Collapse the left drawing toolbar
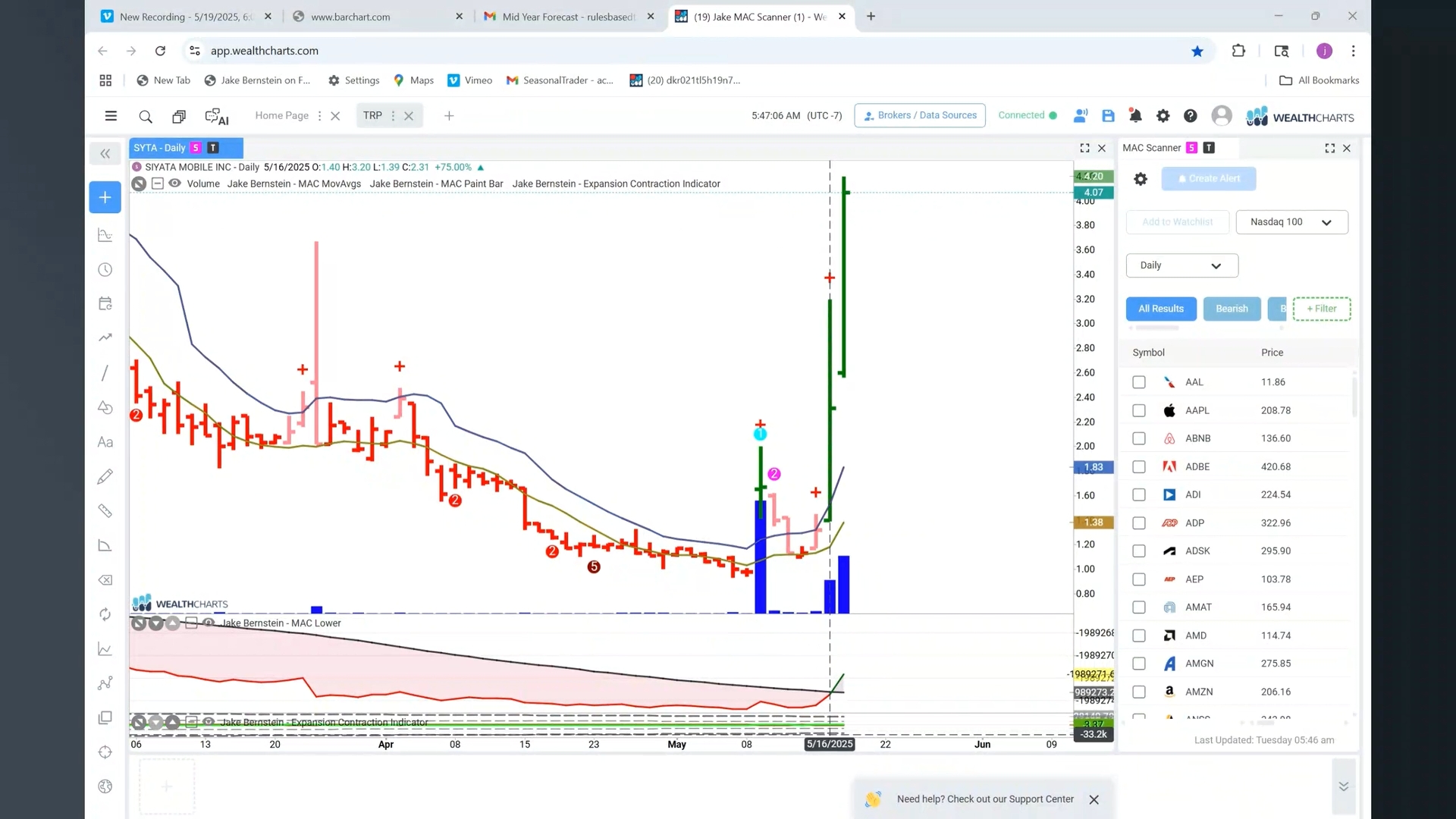 pos(105,154)
